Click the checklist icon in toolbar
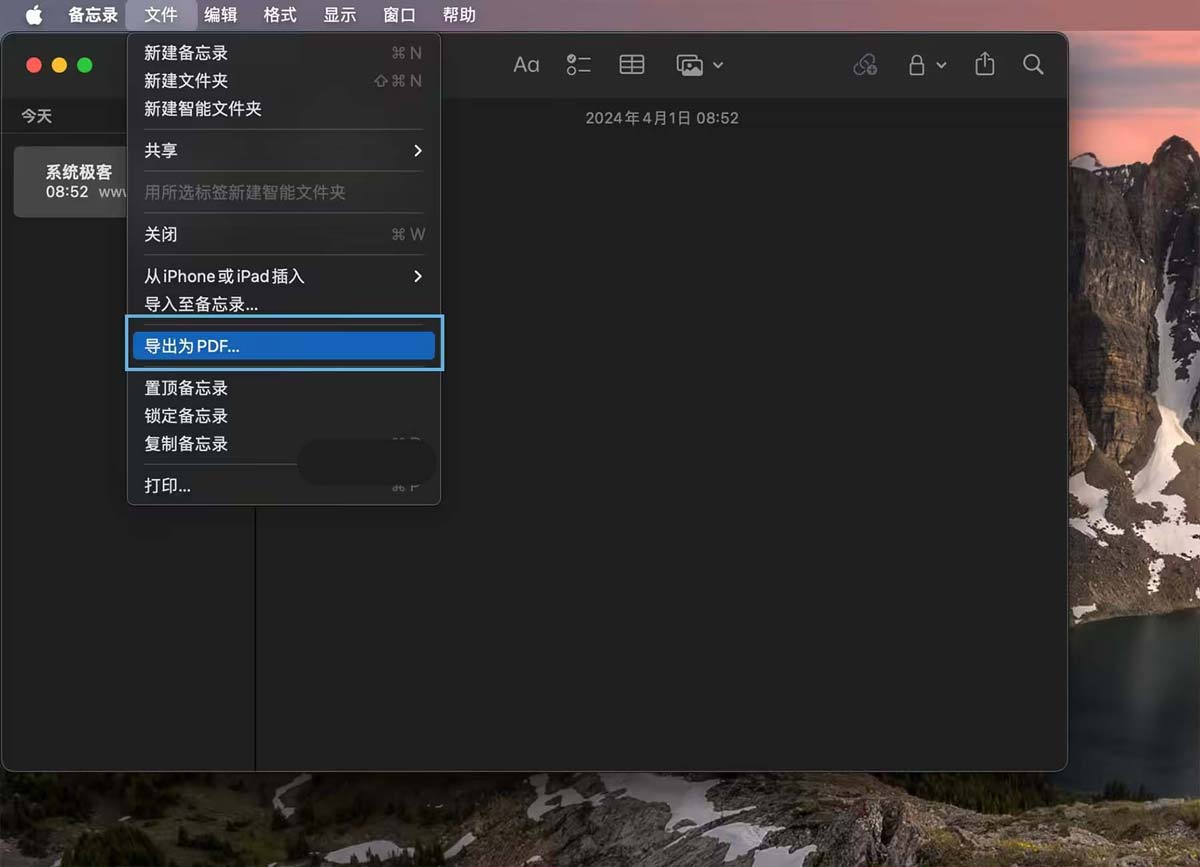The image size is (1200, 867). coord(578,65)
